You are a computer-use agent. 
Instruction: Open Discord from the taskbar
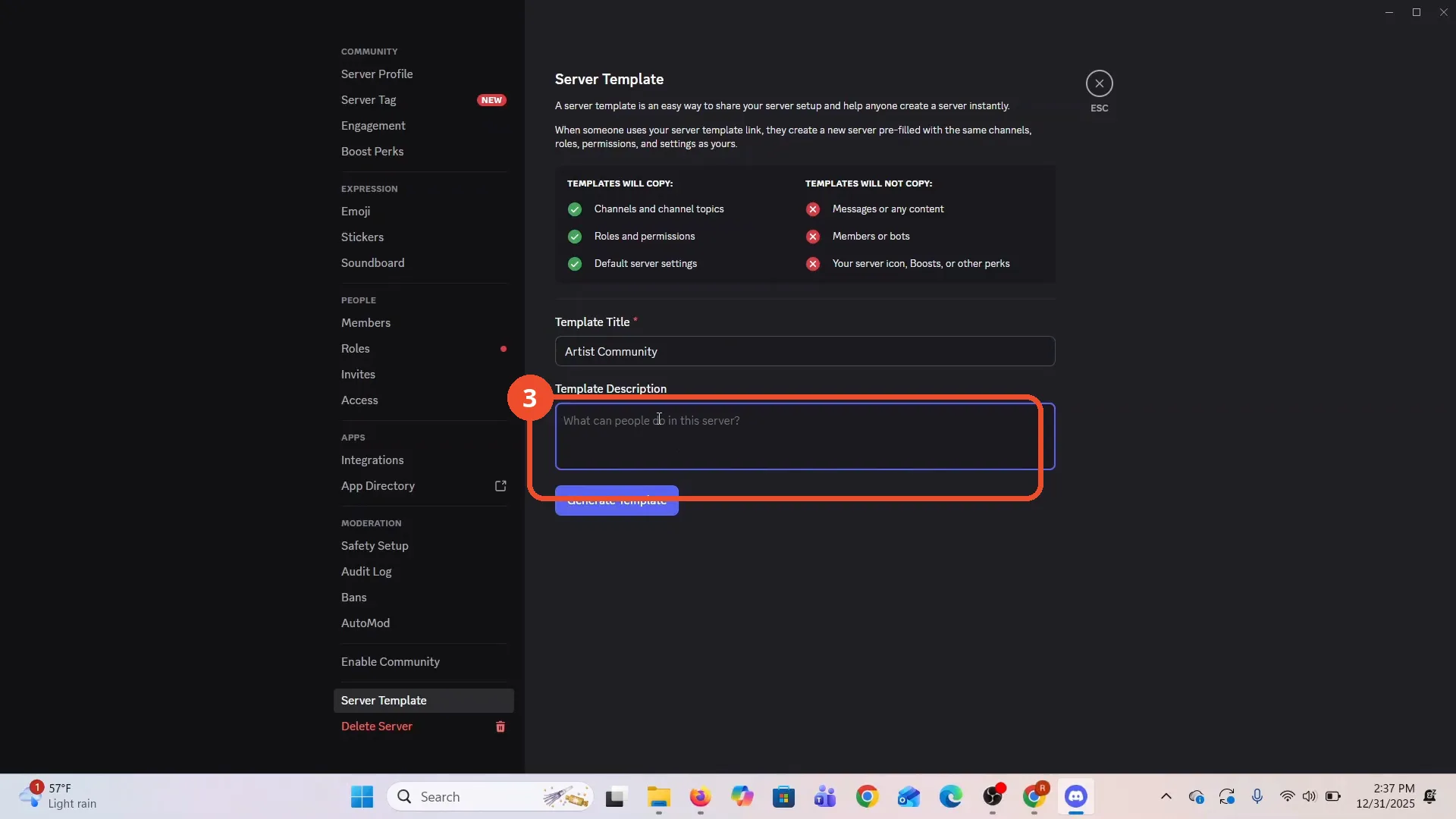[x=1075, y=796]
